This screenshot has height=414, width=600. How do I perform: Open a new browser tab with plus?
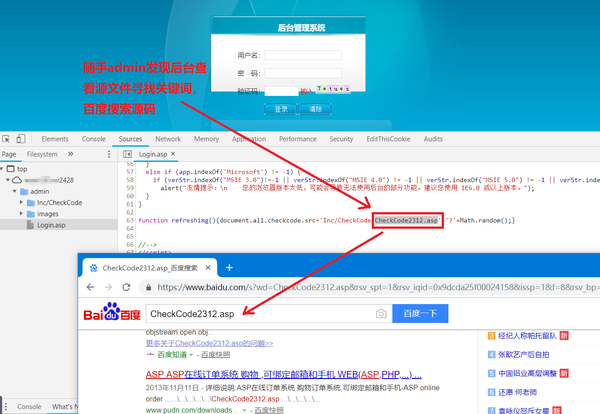coord(229,267)
